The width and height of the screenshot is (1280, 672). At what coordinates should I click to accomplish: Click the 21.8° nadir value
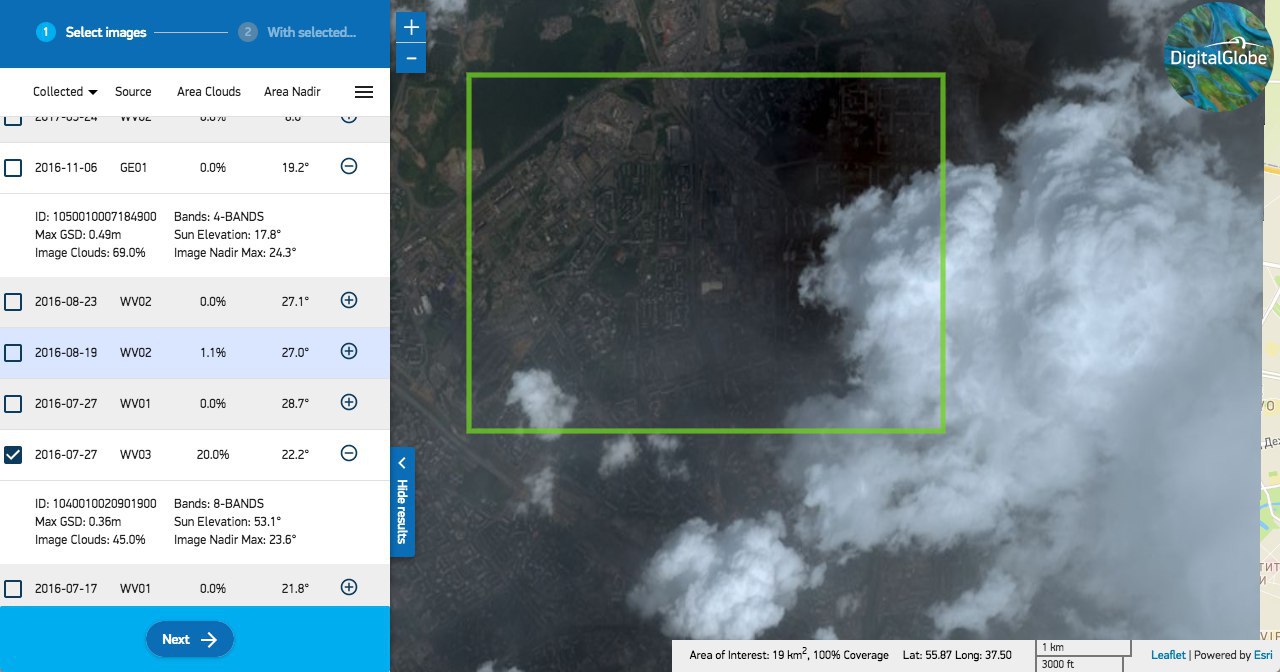[x=293, y=588]
